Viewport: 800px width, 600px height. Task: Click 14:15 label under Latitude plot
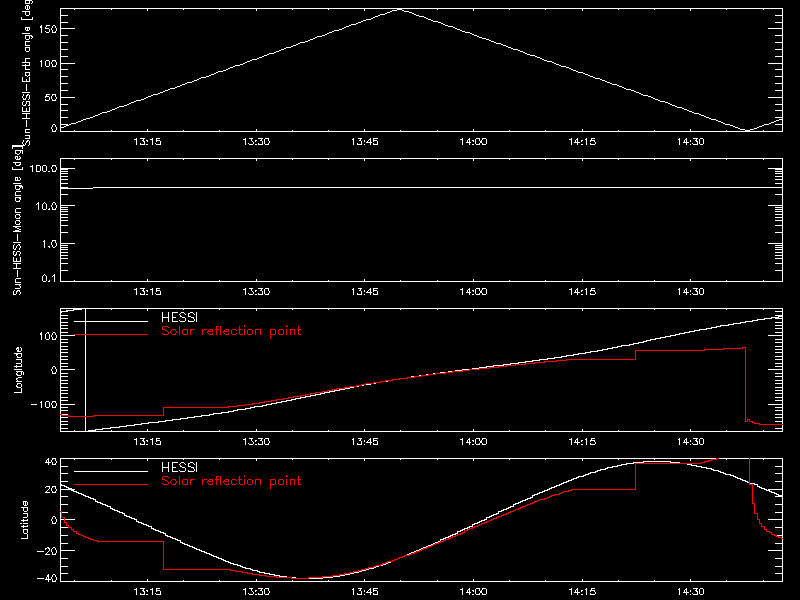coord(582,592)
